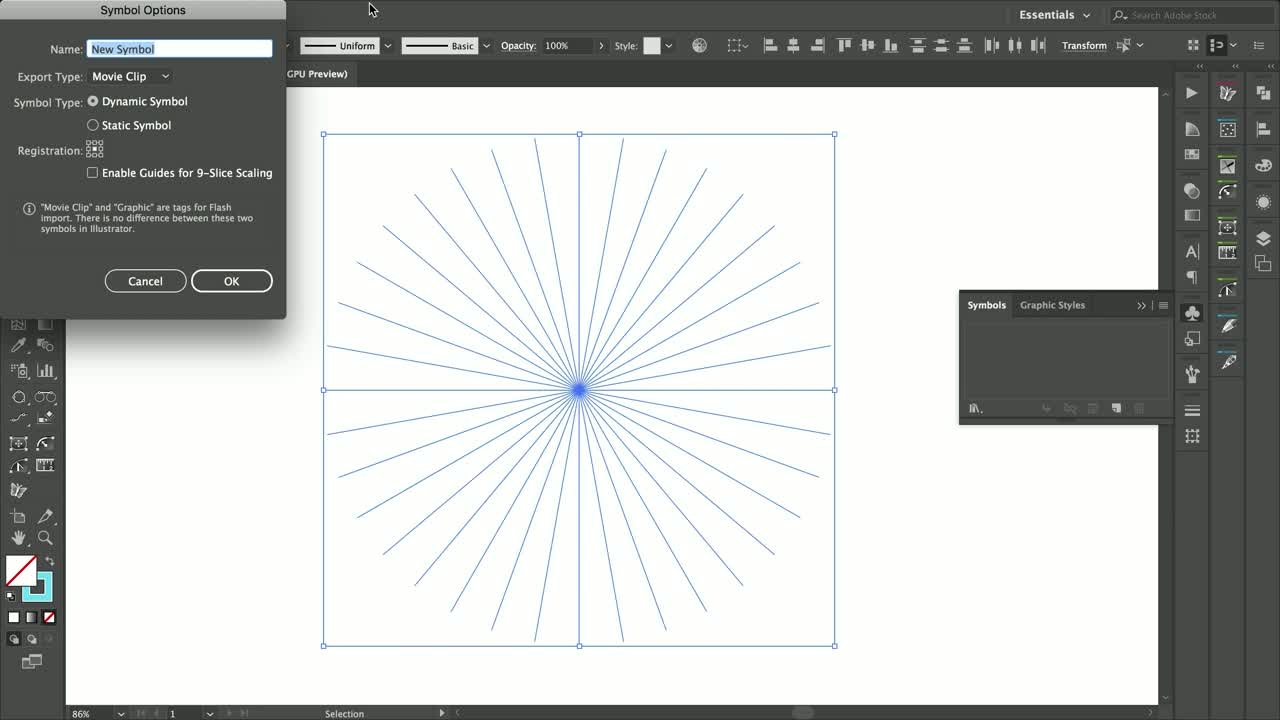Confirm the dialog with OK

coord(231,280)
